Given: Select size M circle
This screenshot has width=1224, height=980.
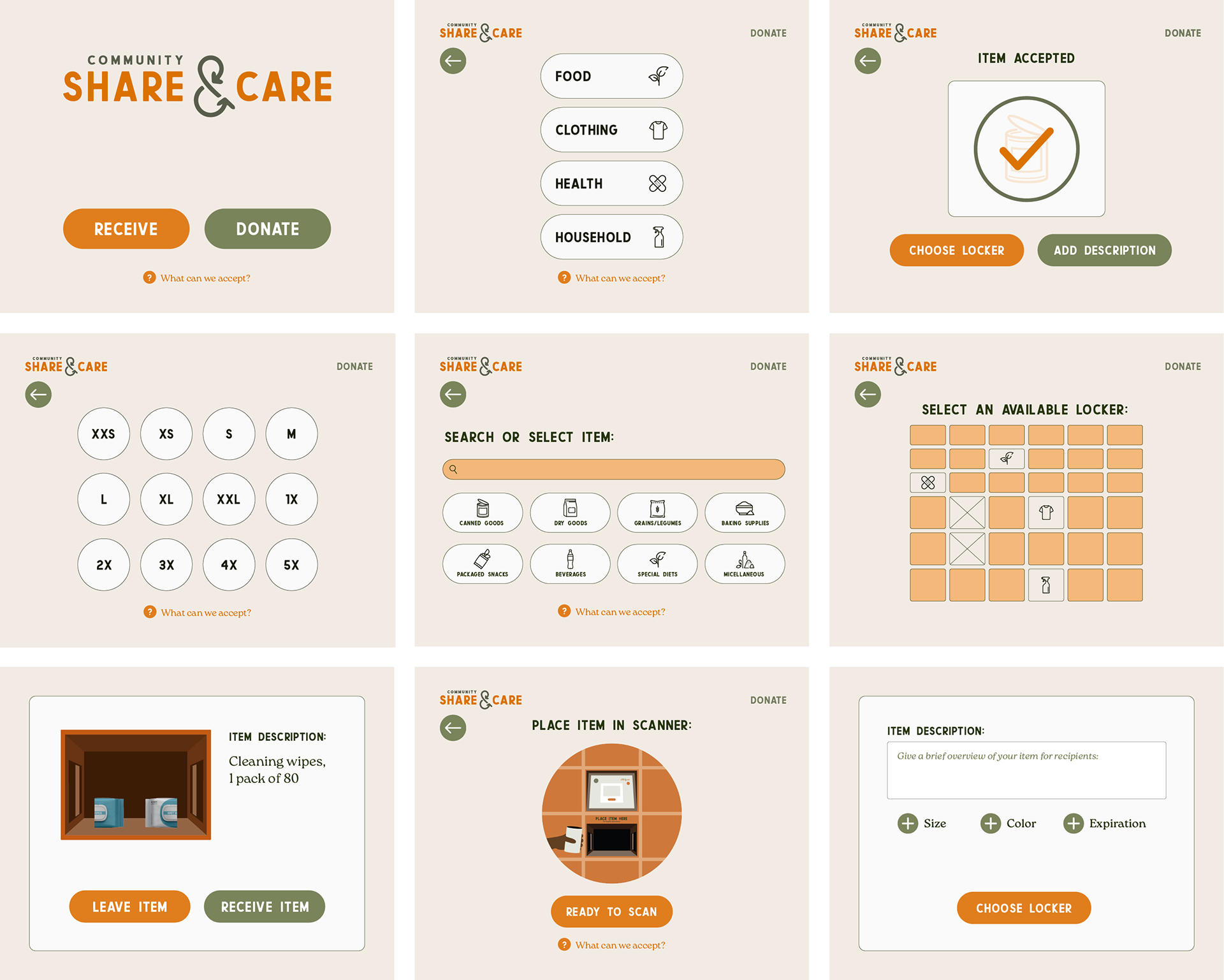Looking at the screenshot, I should (291, 434).
